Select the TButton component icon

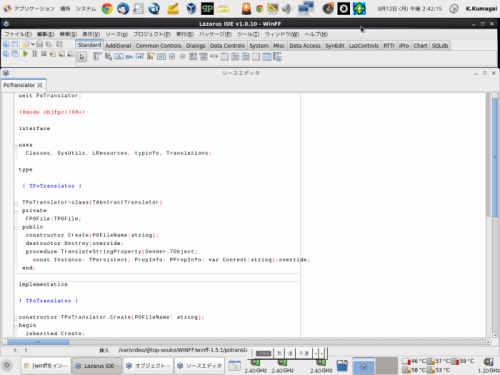[119, 57]
